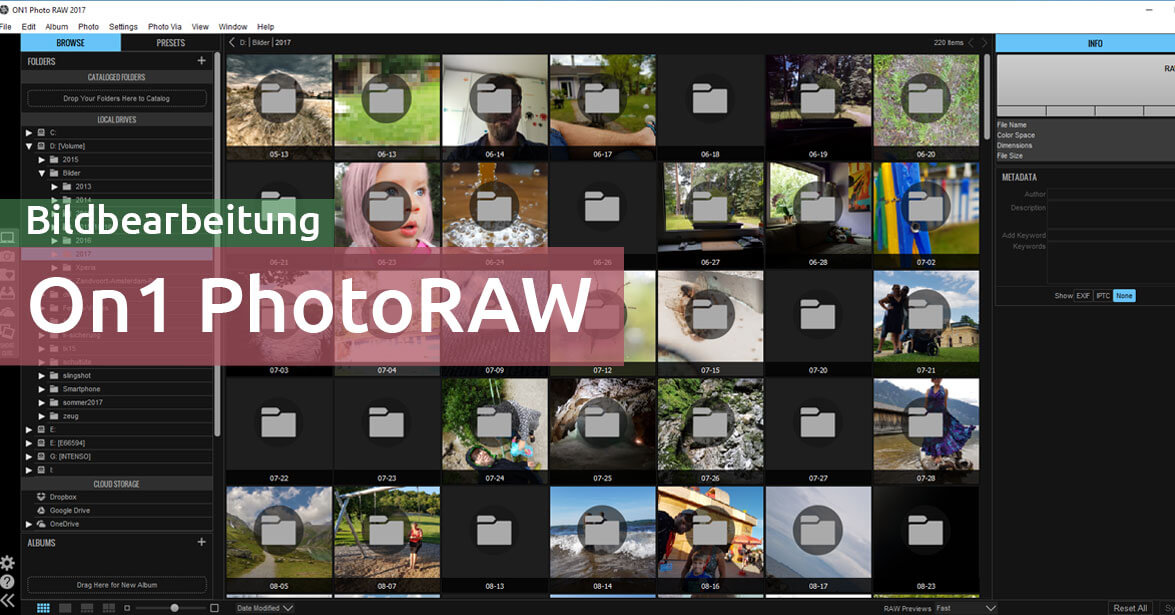Click Drag Here for New Album area

click(x=116, y=585)
